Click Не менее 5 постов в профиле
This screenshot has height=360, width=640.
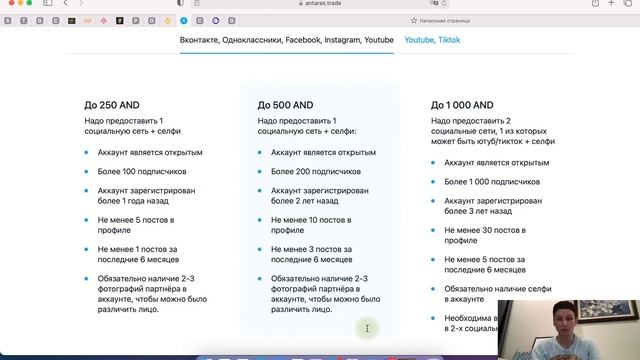(136, 225)
